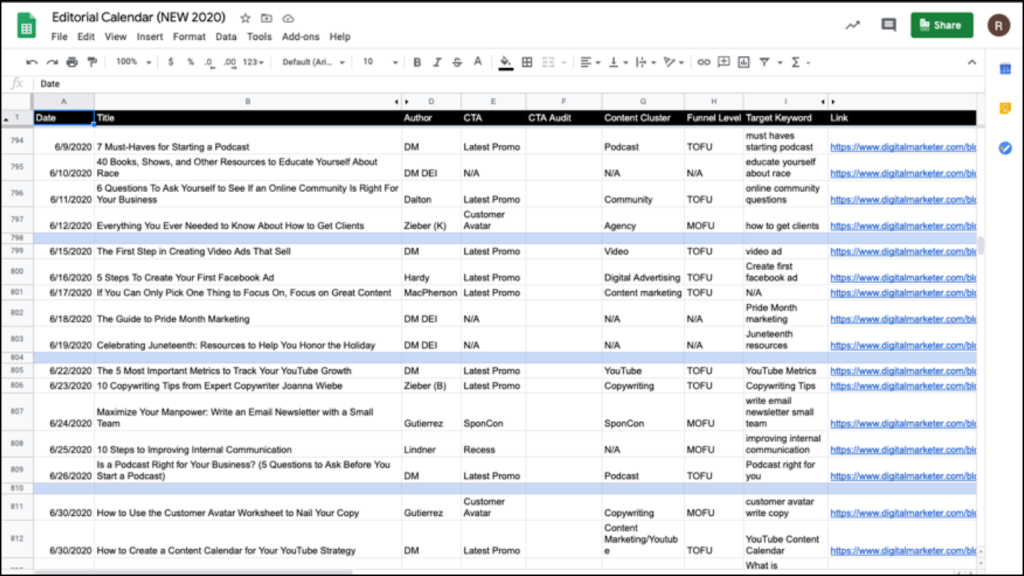Open the text color picker
Image resolution: width=1024 pixels, height=576 pixels.
[477, 62]
